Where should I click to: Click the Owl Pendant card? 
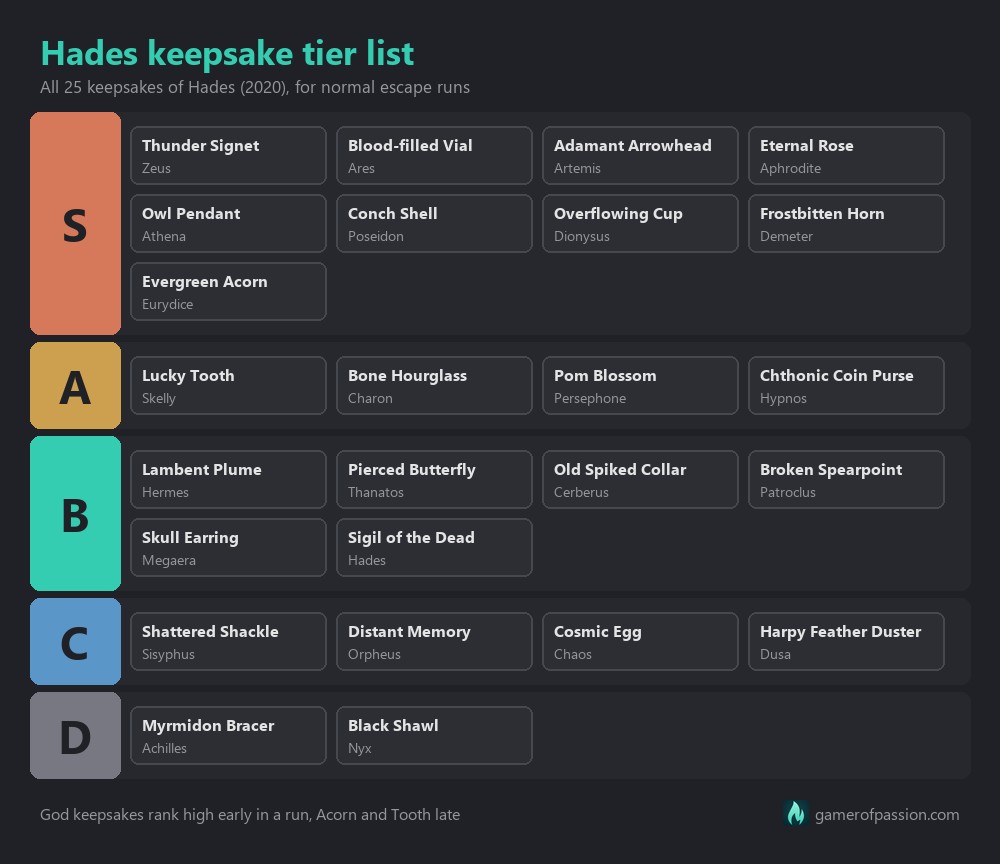(228, 224)
